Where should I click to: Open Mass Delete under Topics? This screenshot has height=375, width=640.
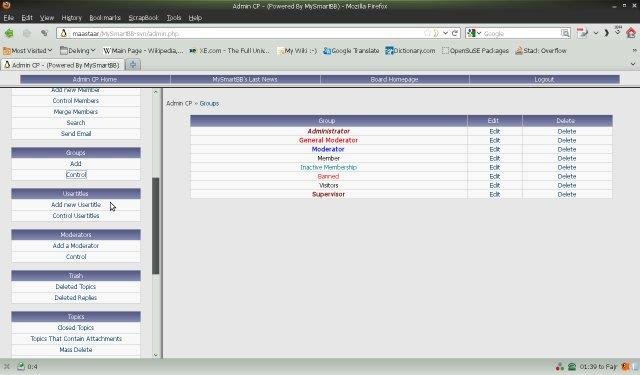pyautogui.click(x=76, y=350)
